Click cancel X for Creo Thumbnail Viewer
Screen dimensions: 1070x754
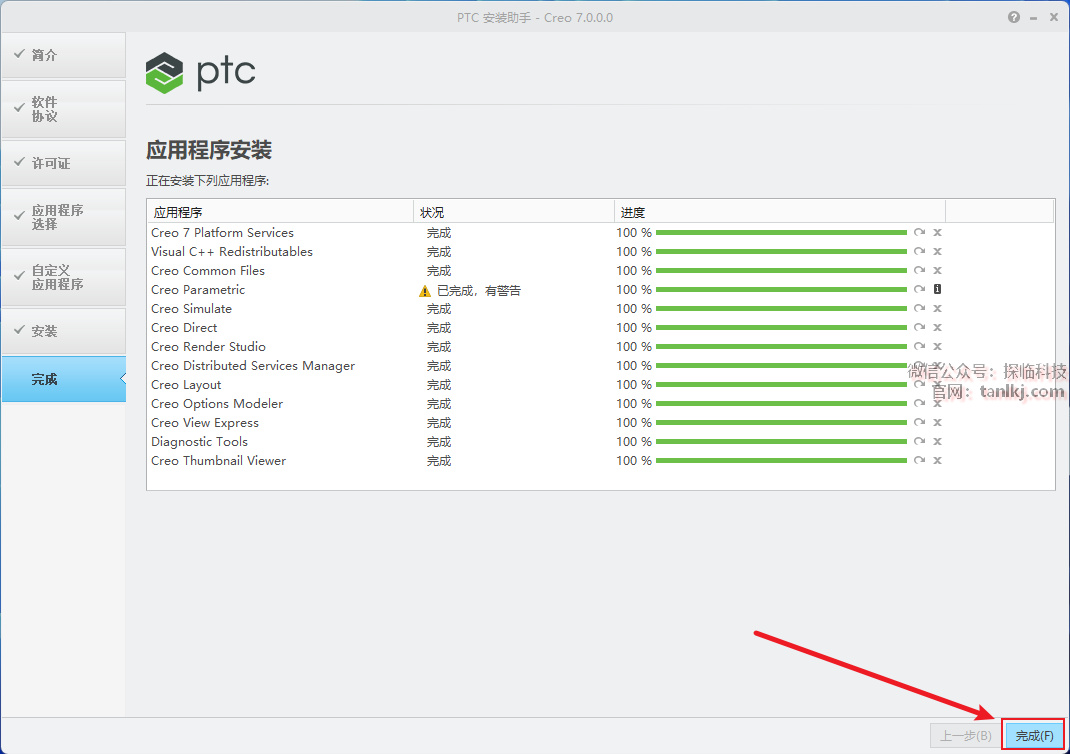click(x=938, y=461)
